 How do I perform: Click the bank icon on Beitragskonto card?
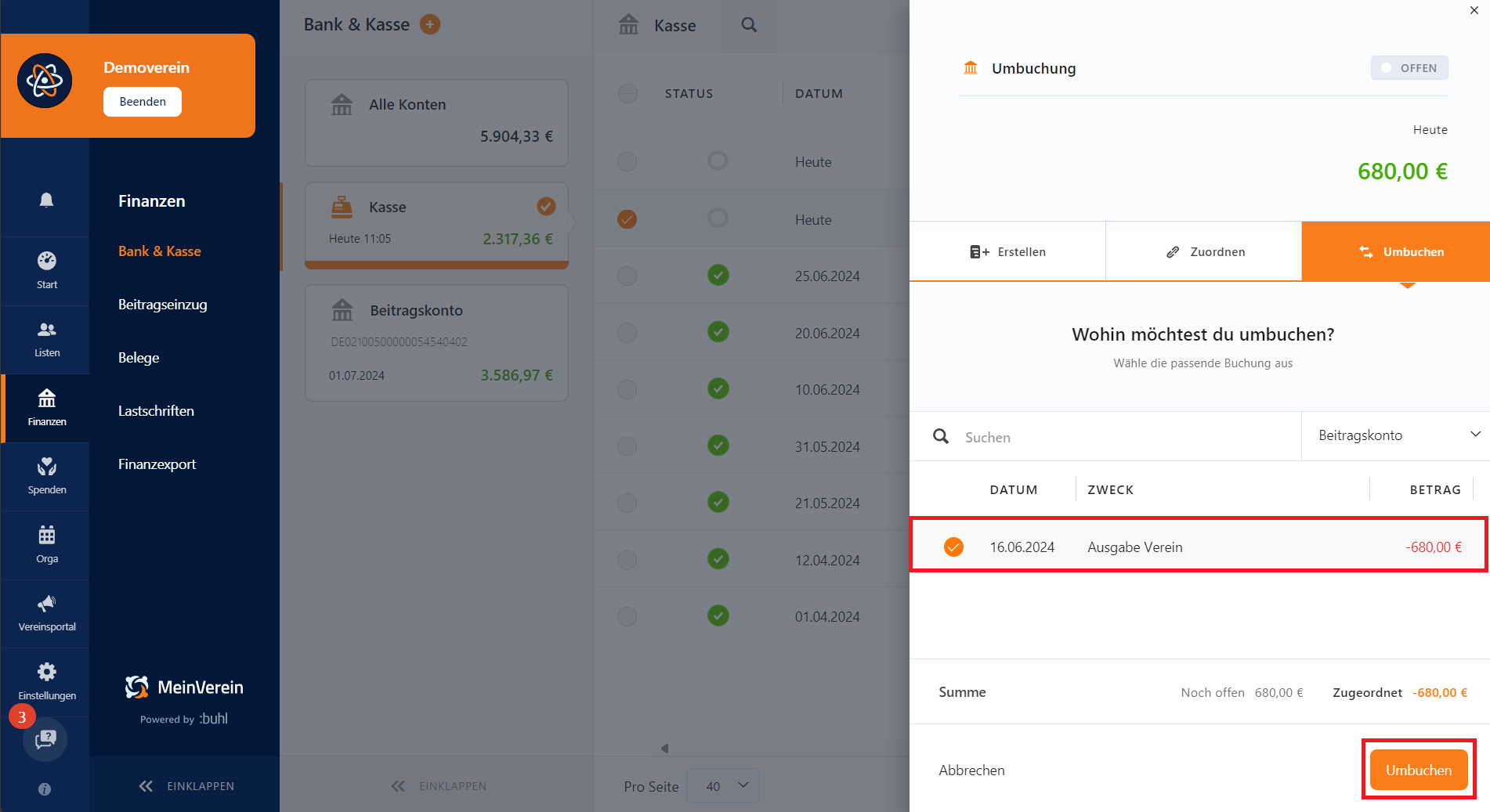(342, 310)
